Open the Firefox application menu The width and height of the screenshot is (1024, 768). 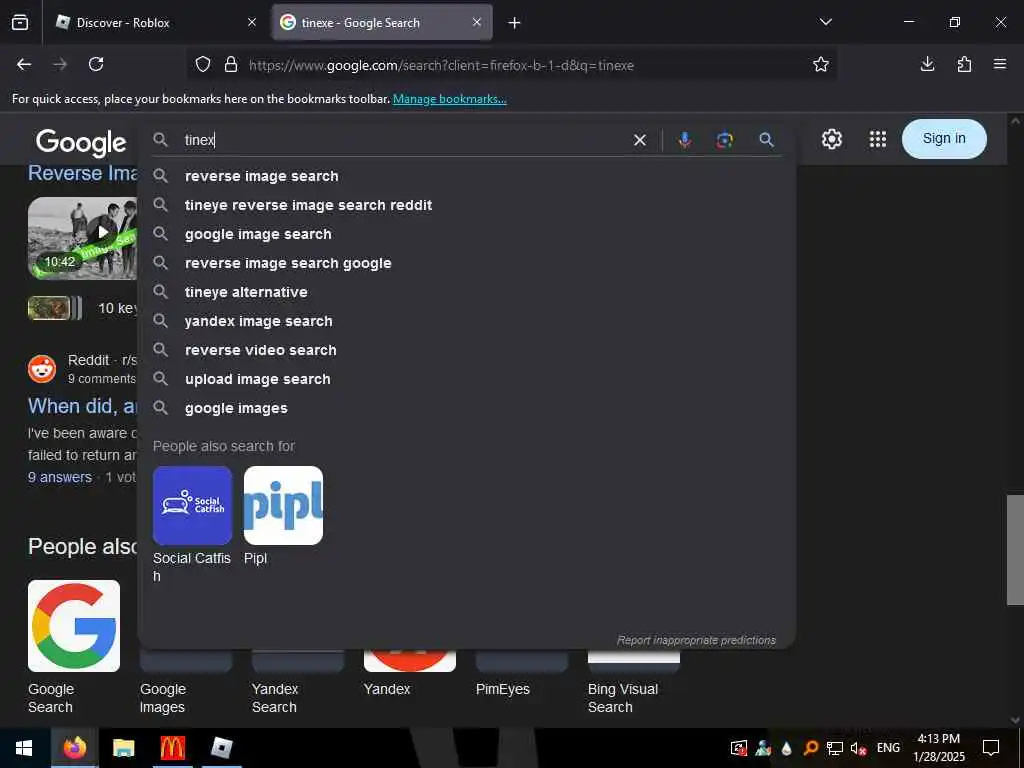tap(1000, 64)
